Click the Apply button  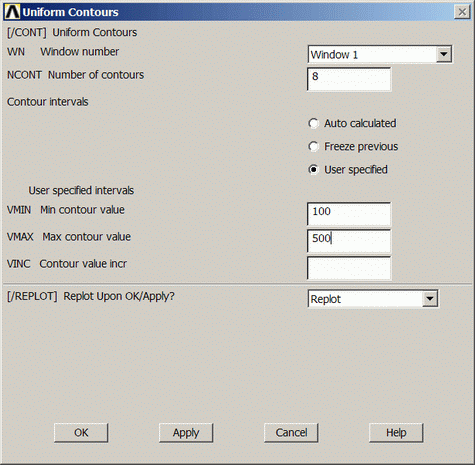click(186, 433)
